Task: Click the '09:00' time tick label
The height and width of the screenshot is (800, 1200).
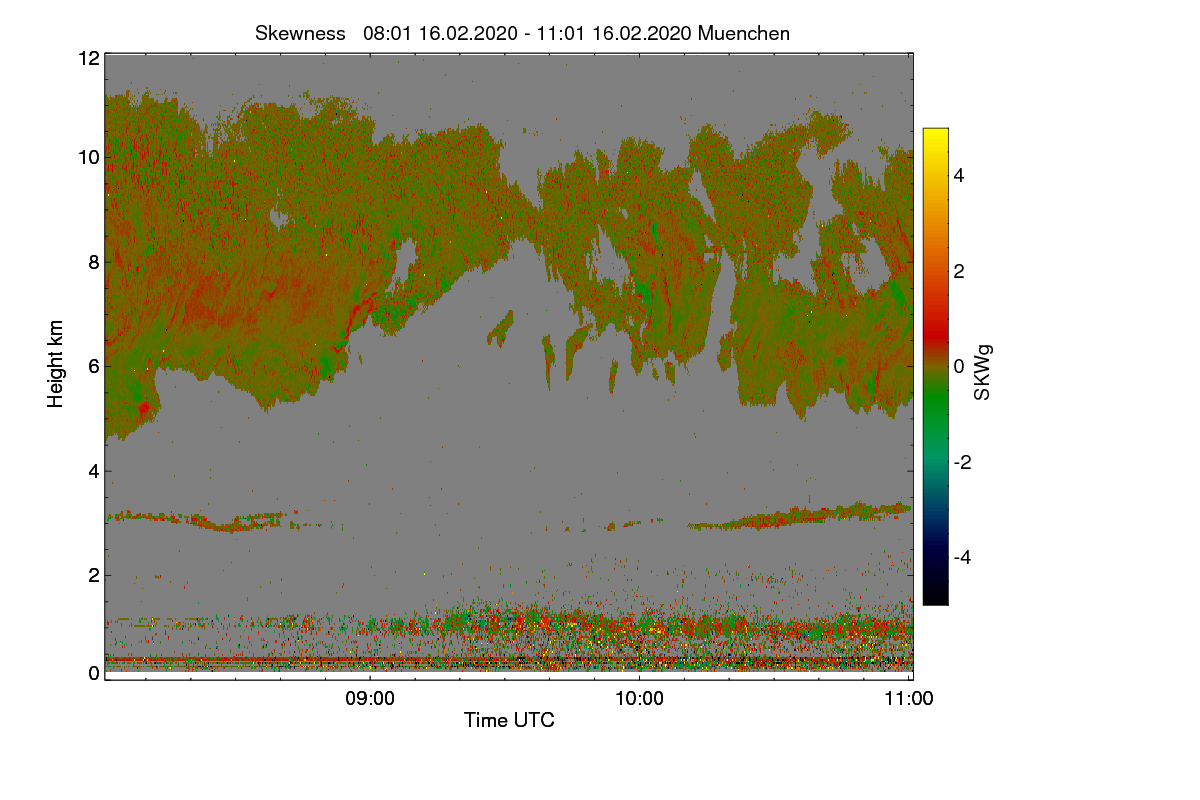Action: point(370,699)
